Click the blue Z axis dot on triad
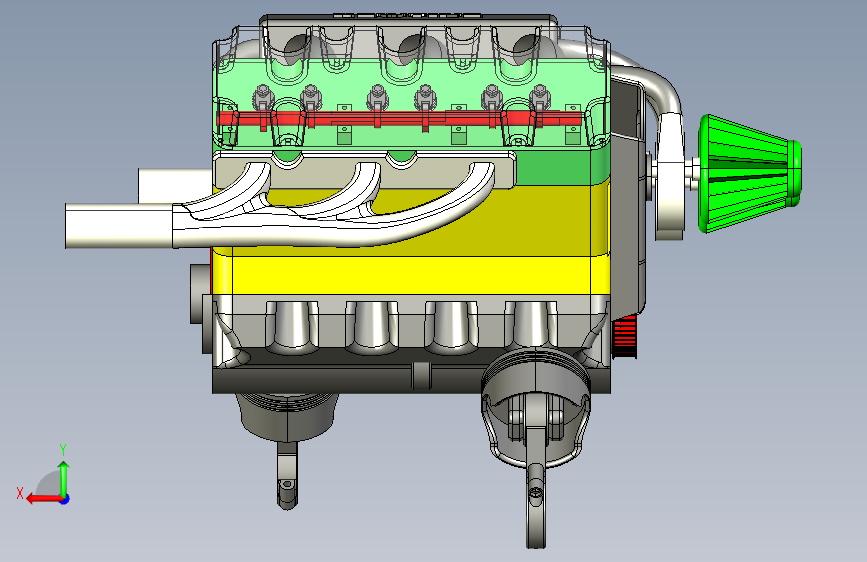The height and width of the screenshot is (562, 867). (65, 499)
